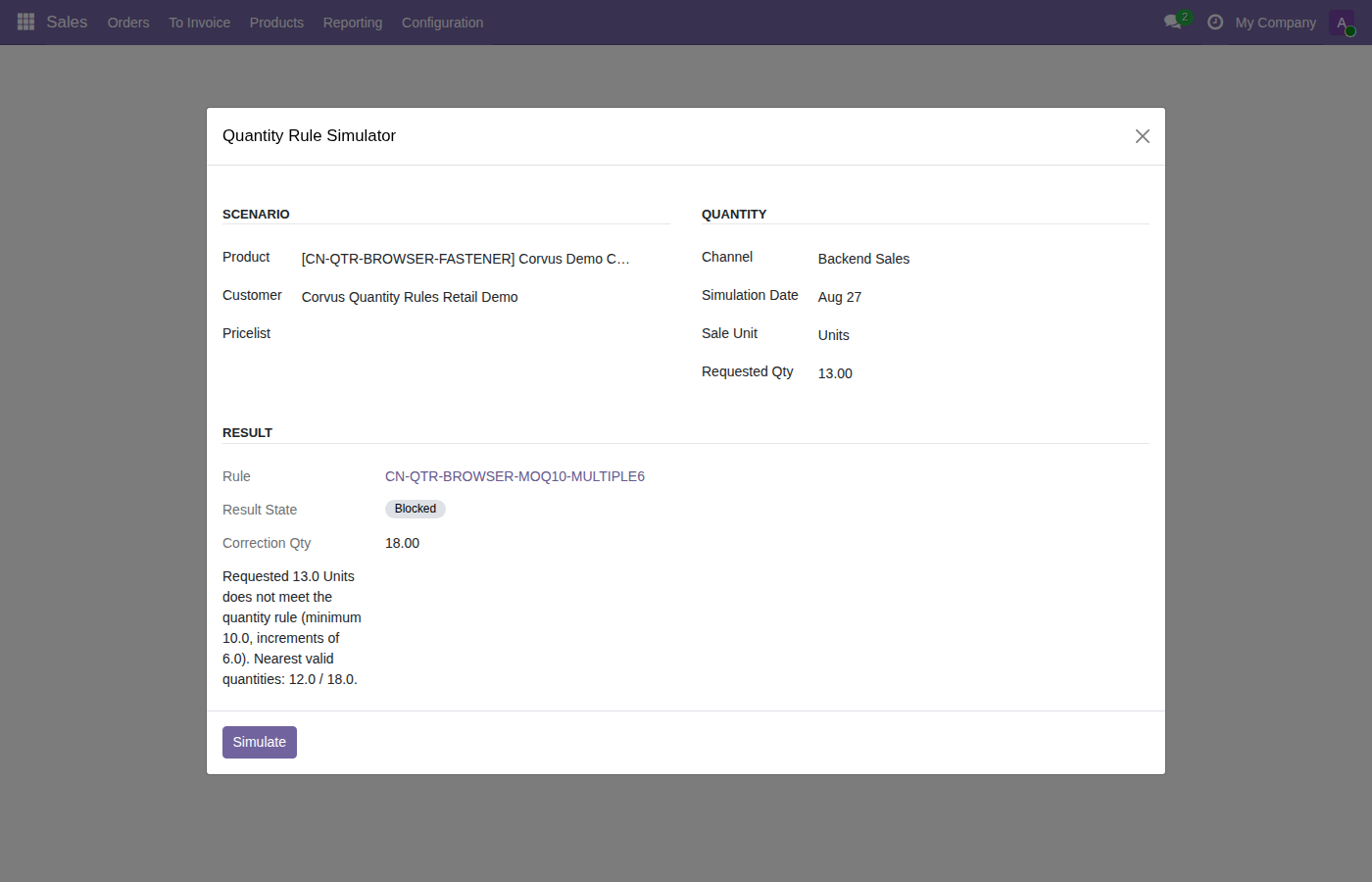The image size is (1372, 882).
Task: Open the Simulation Date picker
Action: point(983,297)
